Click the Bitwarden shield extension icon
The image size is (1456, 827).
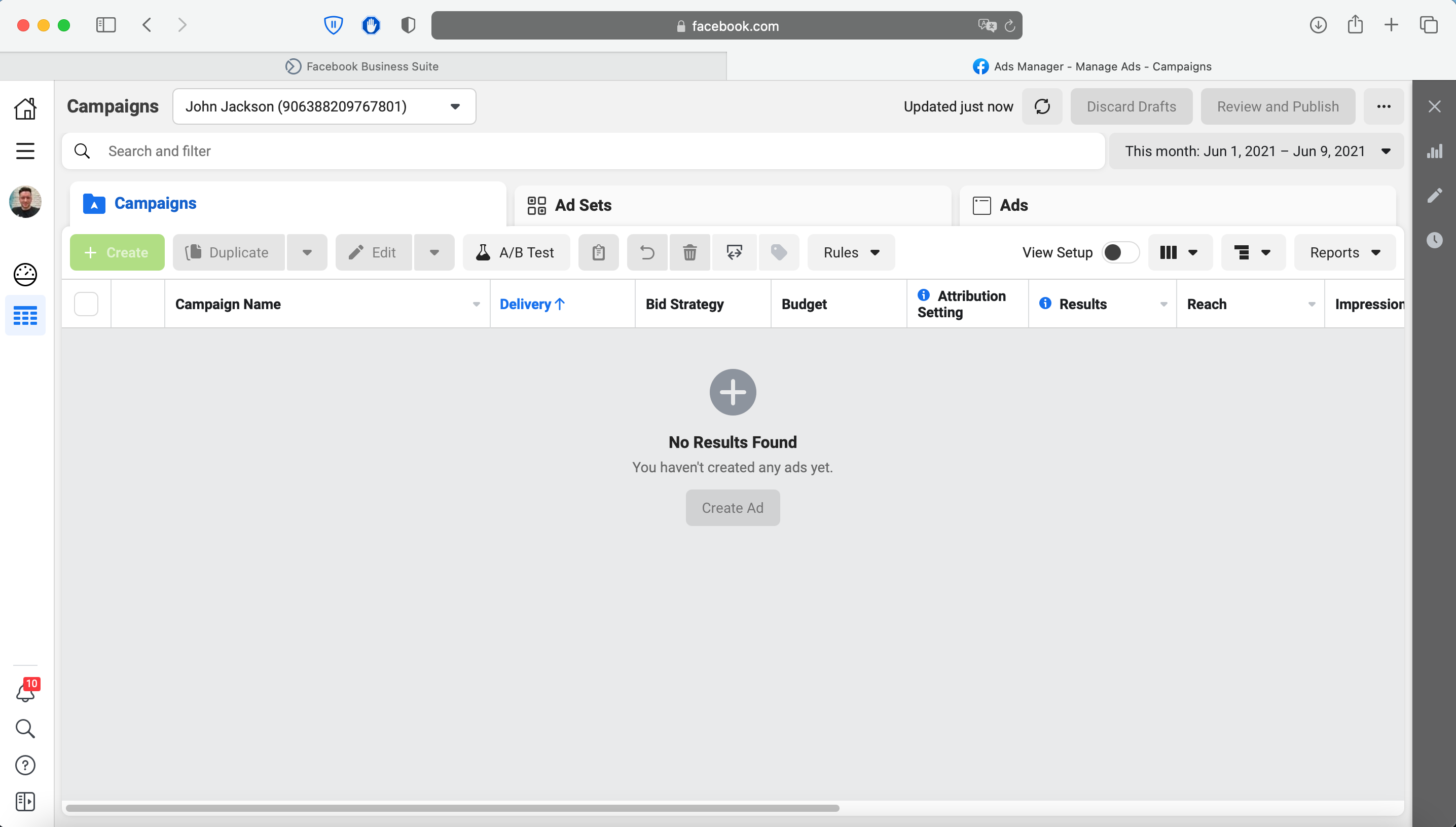[x=333, y=25]
